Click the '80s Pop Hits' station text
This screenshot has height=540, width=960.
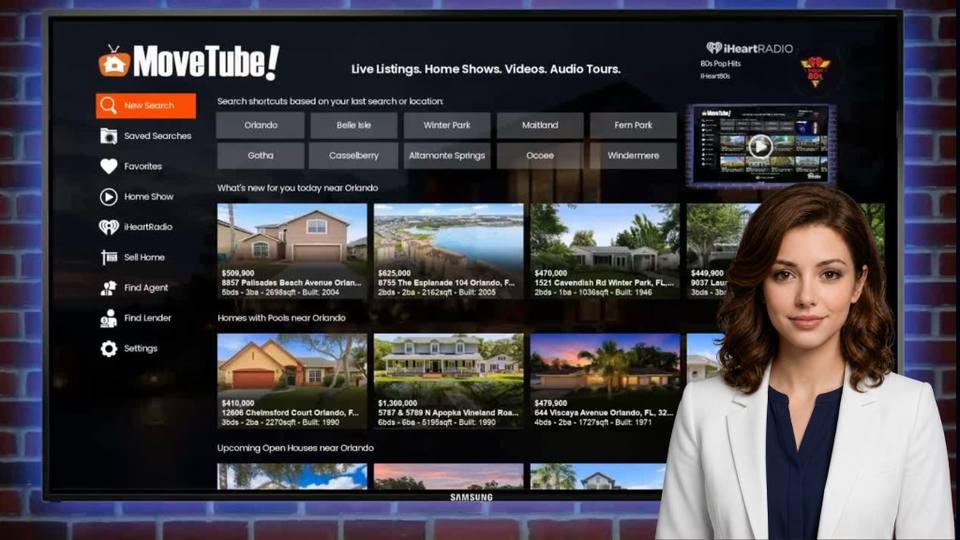click(721, 64)
